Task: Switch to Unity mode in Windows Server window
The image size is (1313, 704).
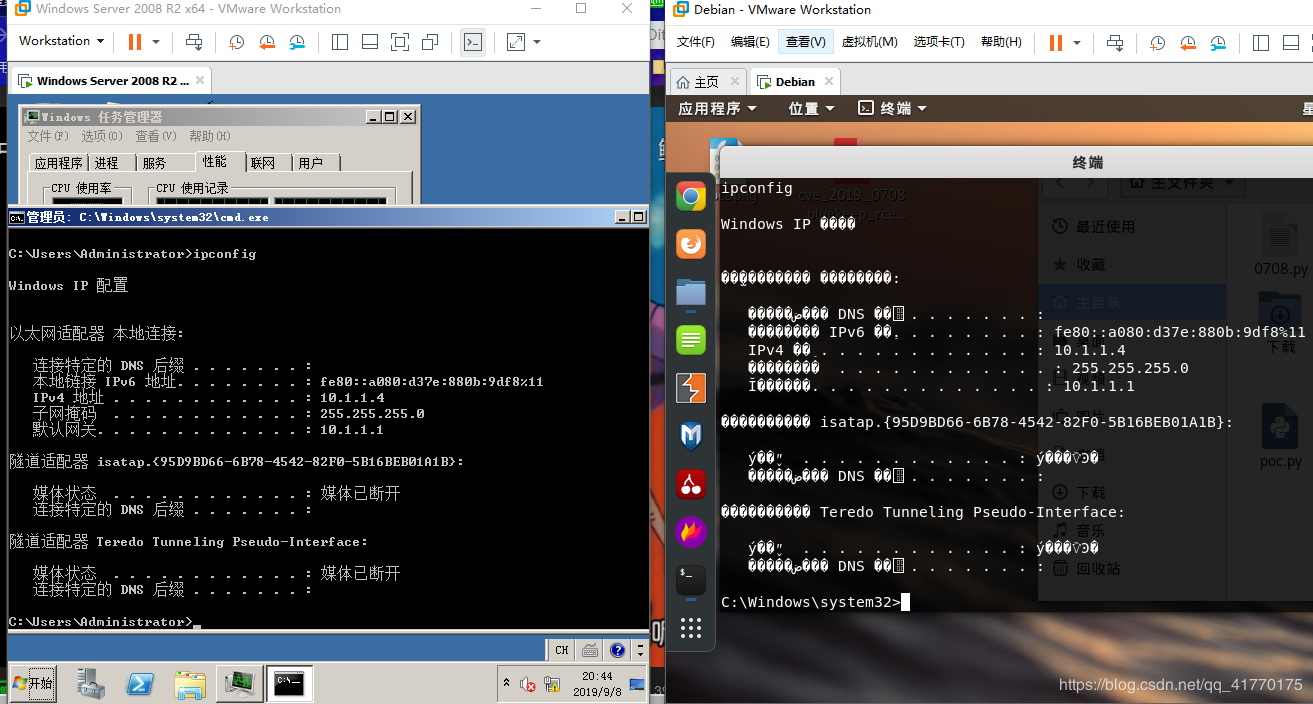Action: pyautogui.click(x=430, y=42)
